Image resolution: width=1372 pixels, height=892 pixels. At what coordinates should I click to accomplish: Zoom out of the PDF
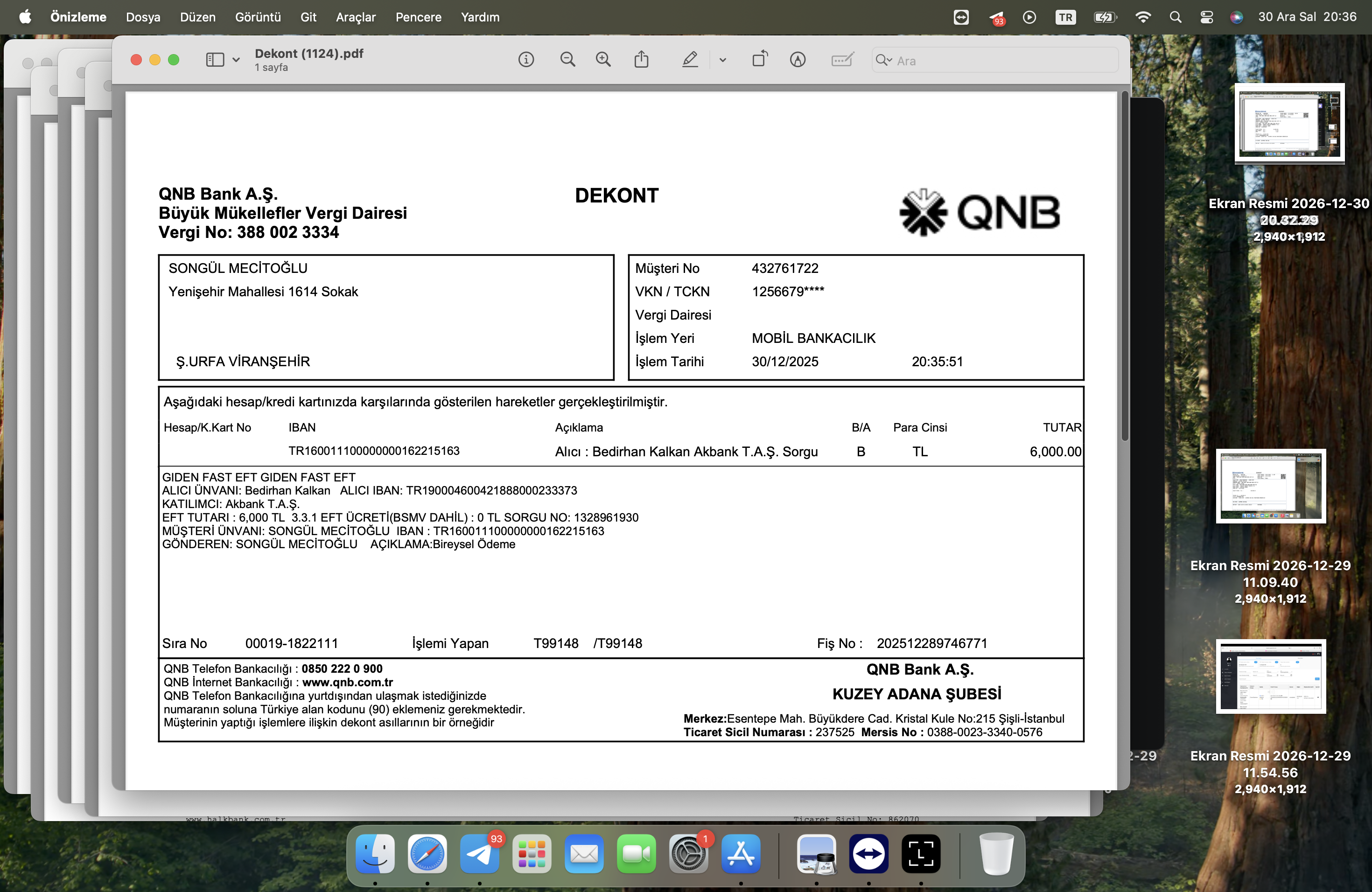click(x=567, y=59)
